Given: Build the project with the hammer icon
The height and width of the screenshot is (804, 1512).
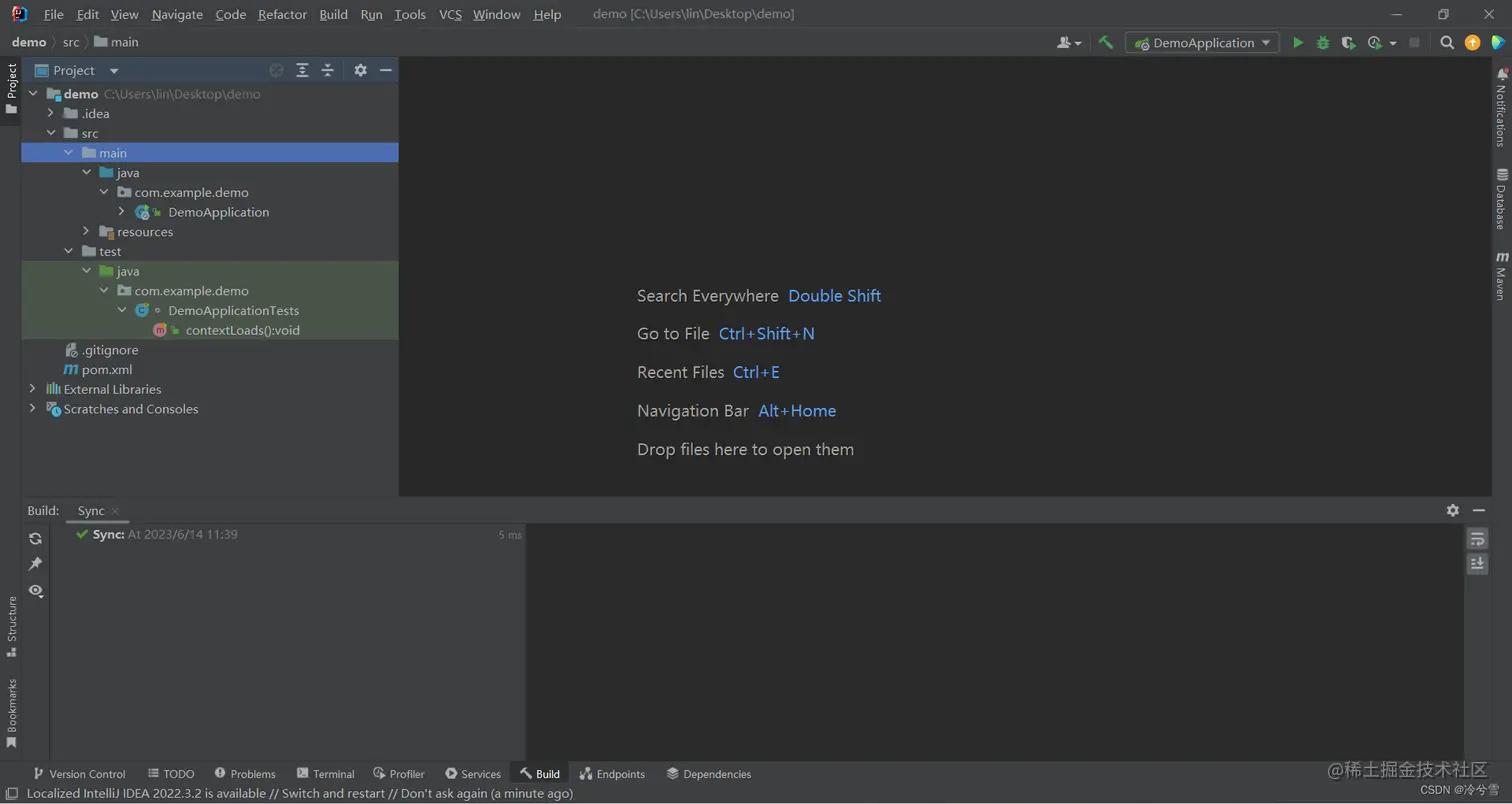Looking at the screenshot, I should click(1105, 43).
